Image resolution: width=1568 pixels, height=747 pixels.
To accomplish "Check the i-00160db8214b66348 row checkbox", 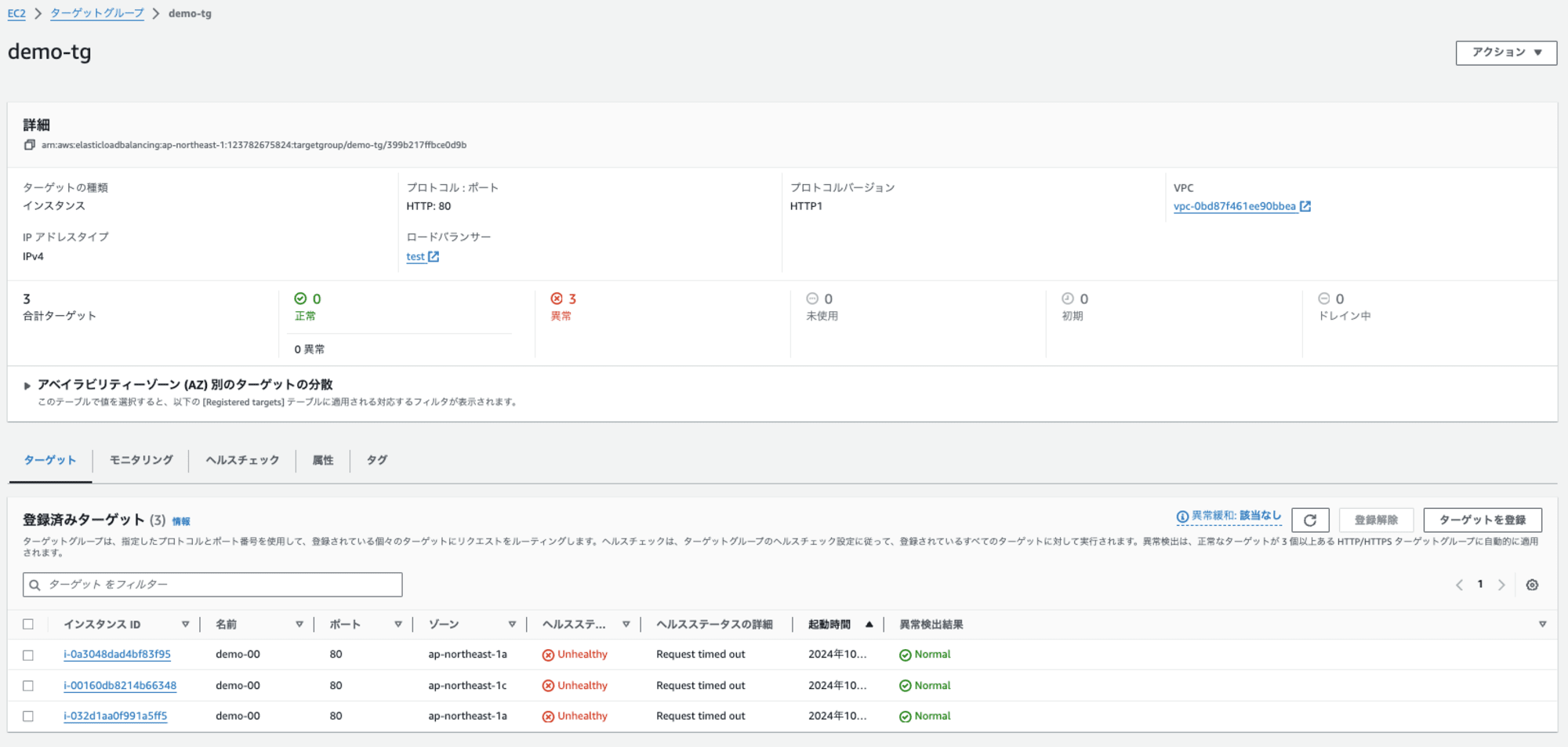I will click(x=28, y=686).
